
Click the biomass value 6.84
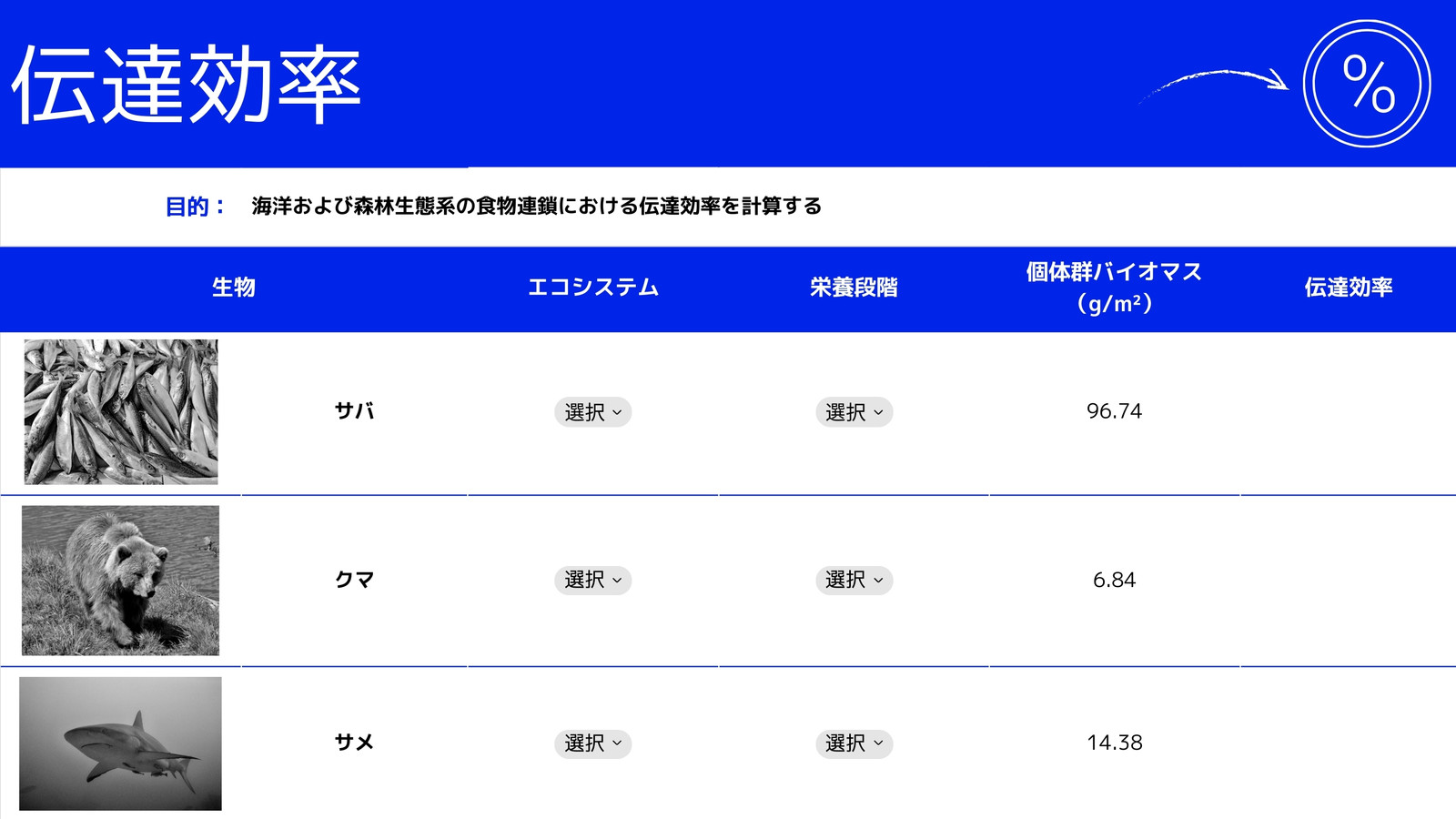tap(1114, 580)
